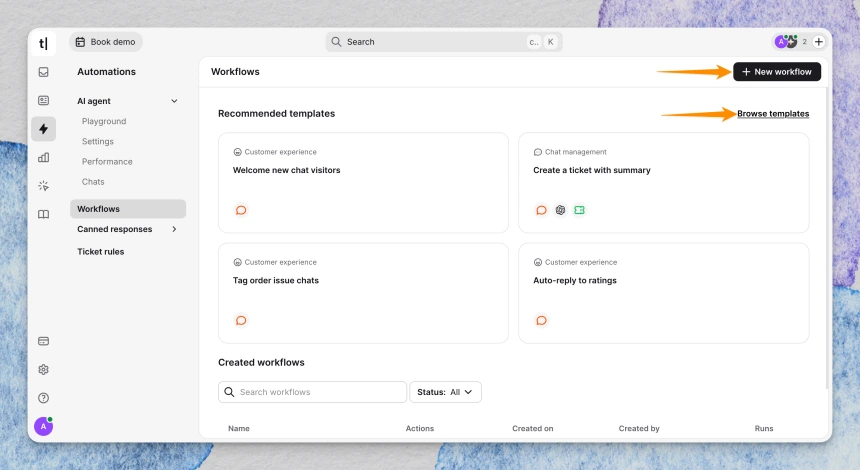This screenshot has height=470, width=860.
Task: Open Settings under AI agent
Action: [x=98, y=141]
